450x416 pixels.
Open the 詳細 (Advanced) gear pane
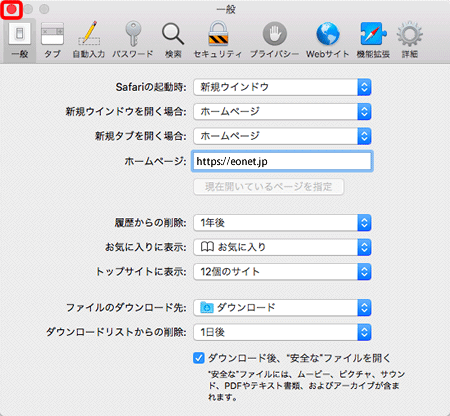click(410, 40)
